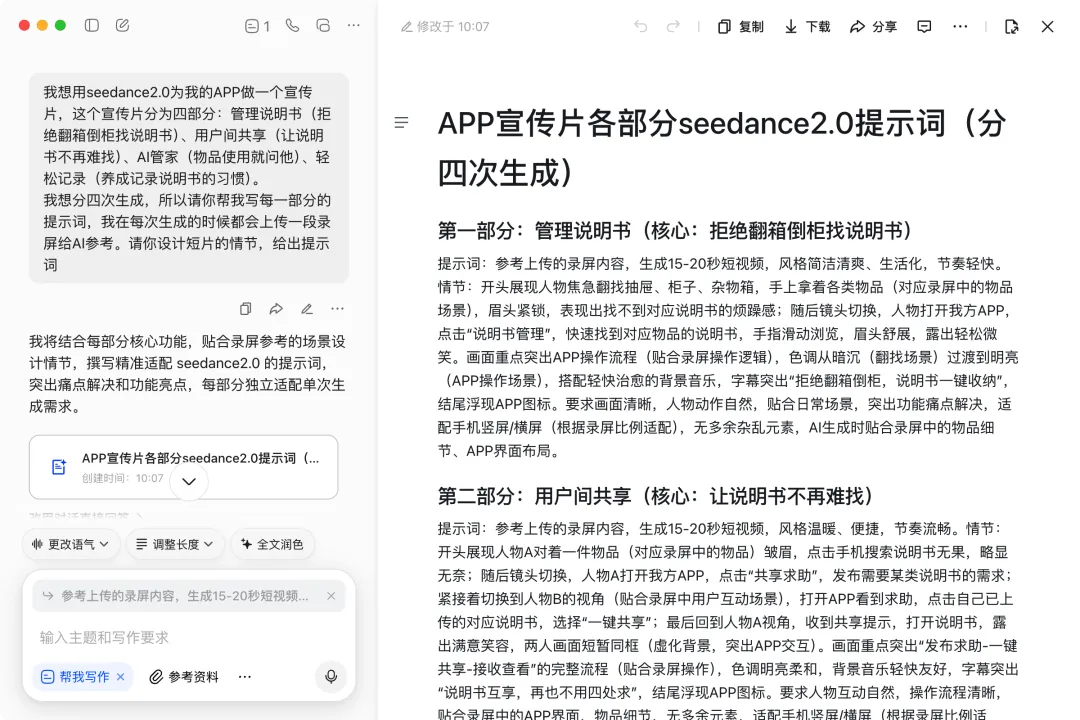1080x720 pixels.
Task: Click the 创建时间: 10:07 label on file card
Action: (x=123, y=478)
